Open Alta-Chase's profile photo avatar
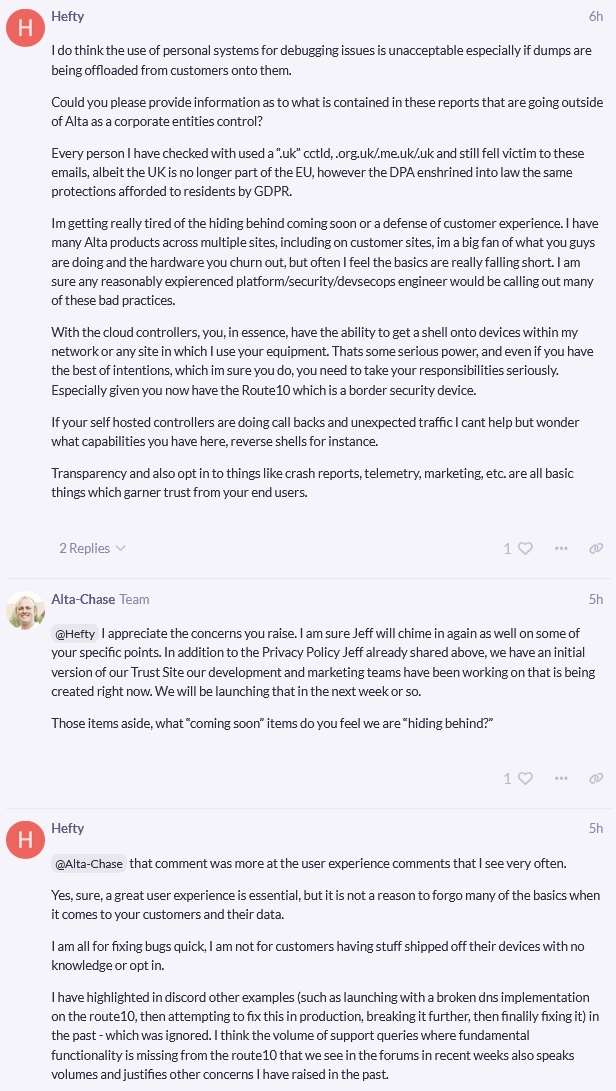 [25, 611]
